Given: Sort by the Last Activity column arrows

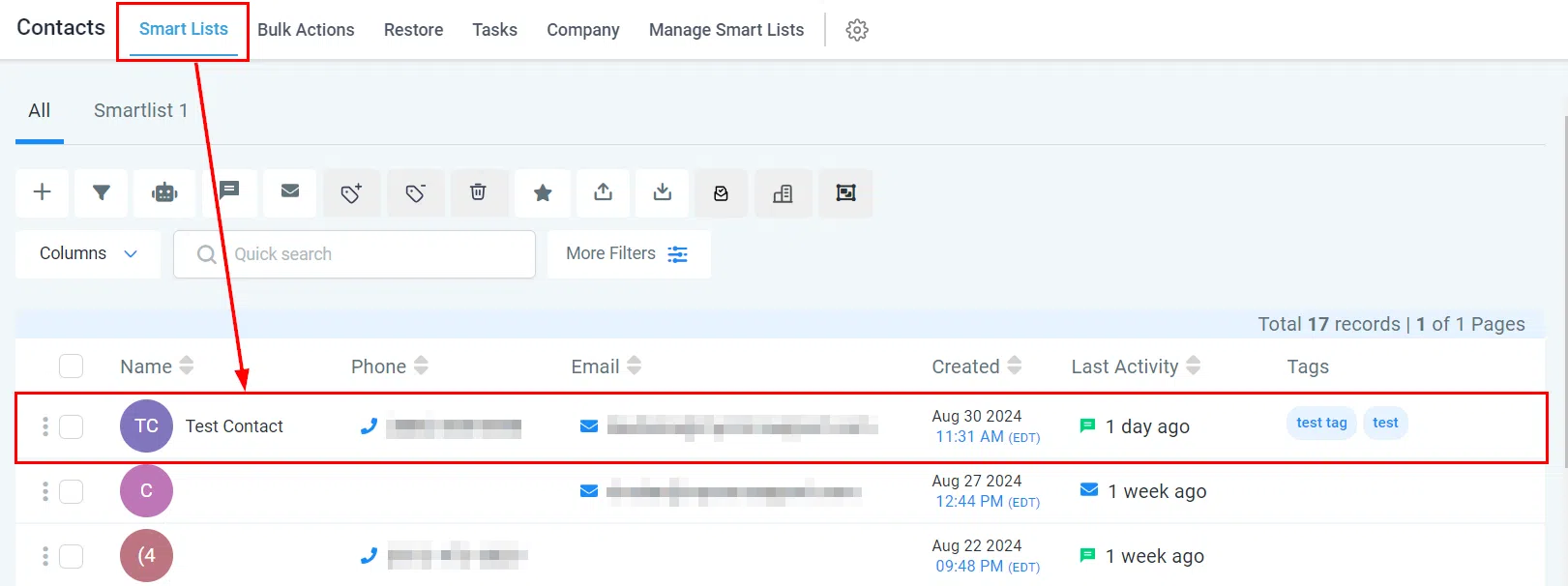Looking at the screenshot, I should (x=1193, y=366).
